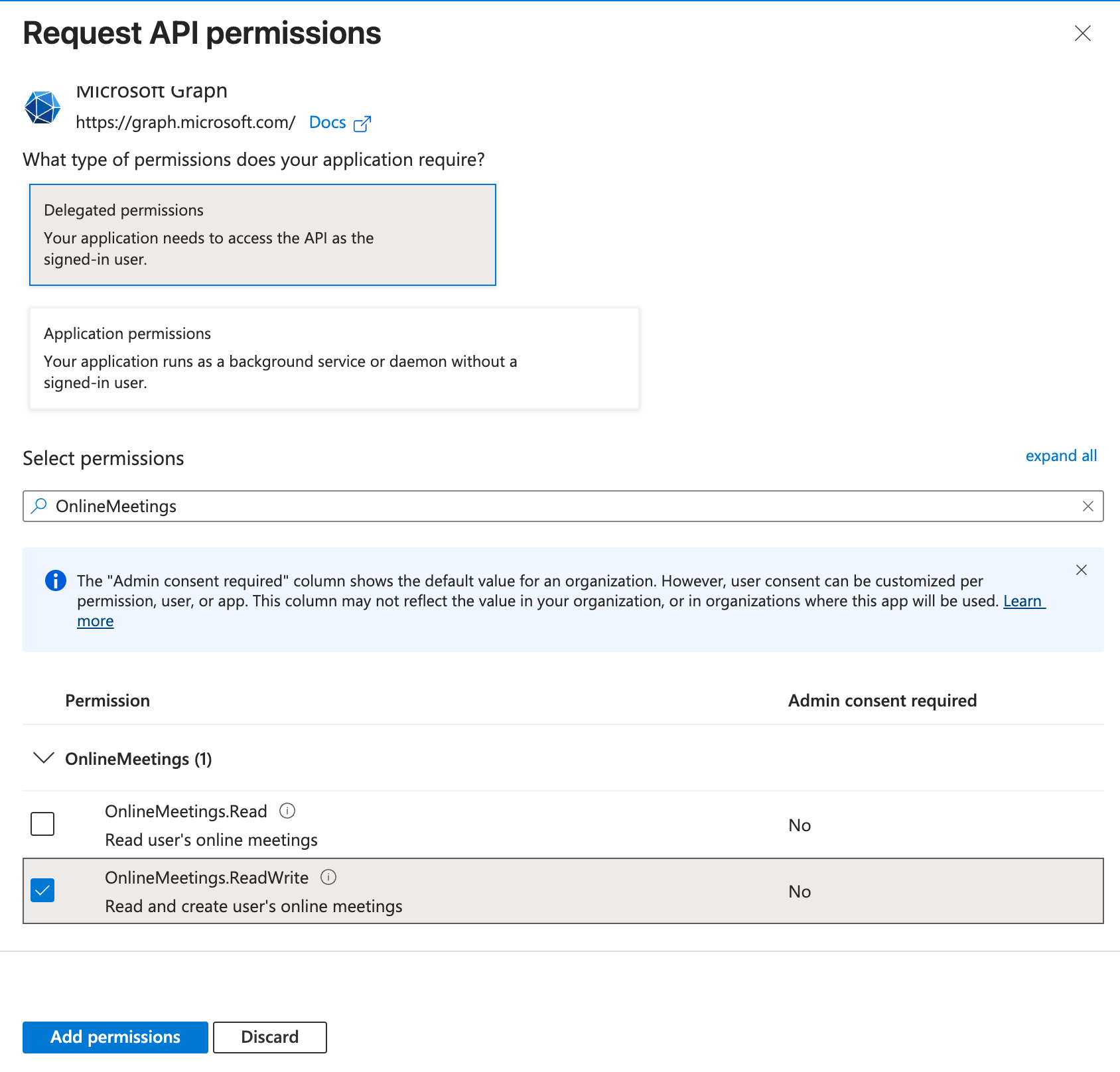This screenshot has height=1072, width=1120.
Task: Uncheck the OnlineMeetings.ReadWrite checkbox
Action: (x=42, y=890)
